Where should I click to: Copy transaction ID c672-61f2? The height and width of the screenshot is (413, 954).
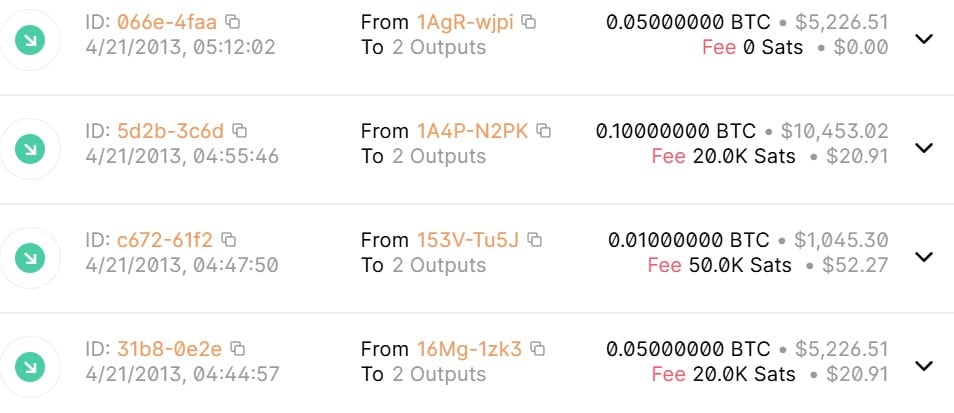point(229,240)
